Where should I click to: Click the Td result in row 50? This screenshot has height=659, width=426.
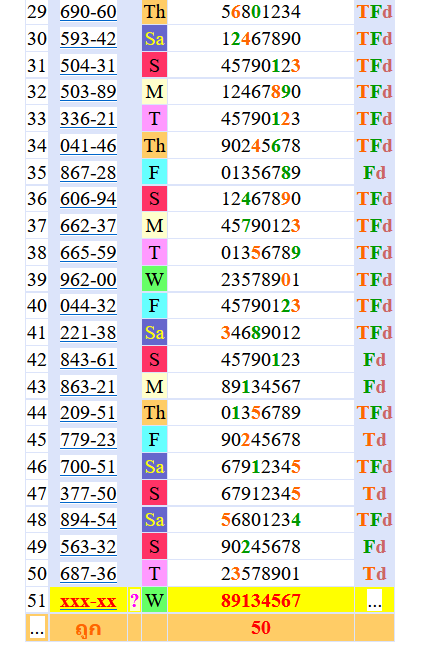click(374, 574)
